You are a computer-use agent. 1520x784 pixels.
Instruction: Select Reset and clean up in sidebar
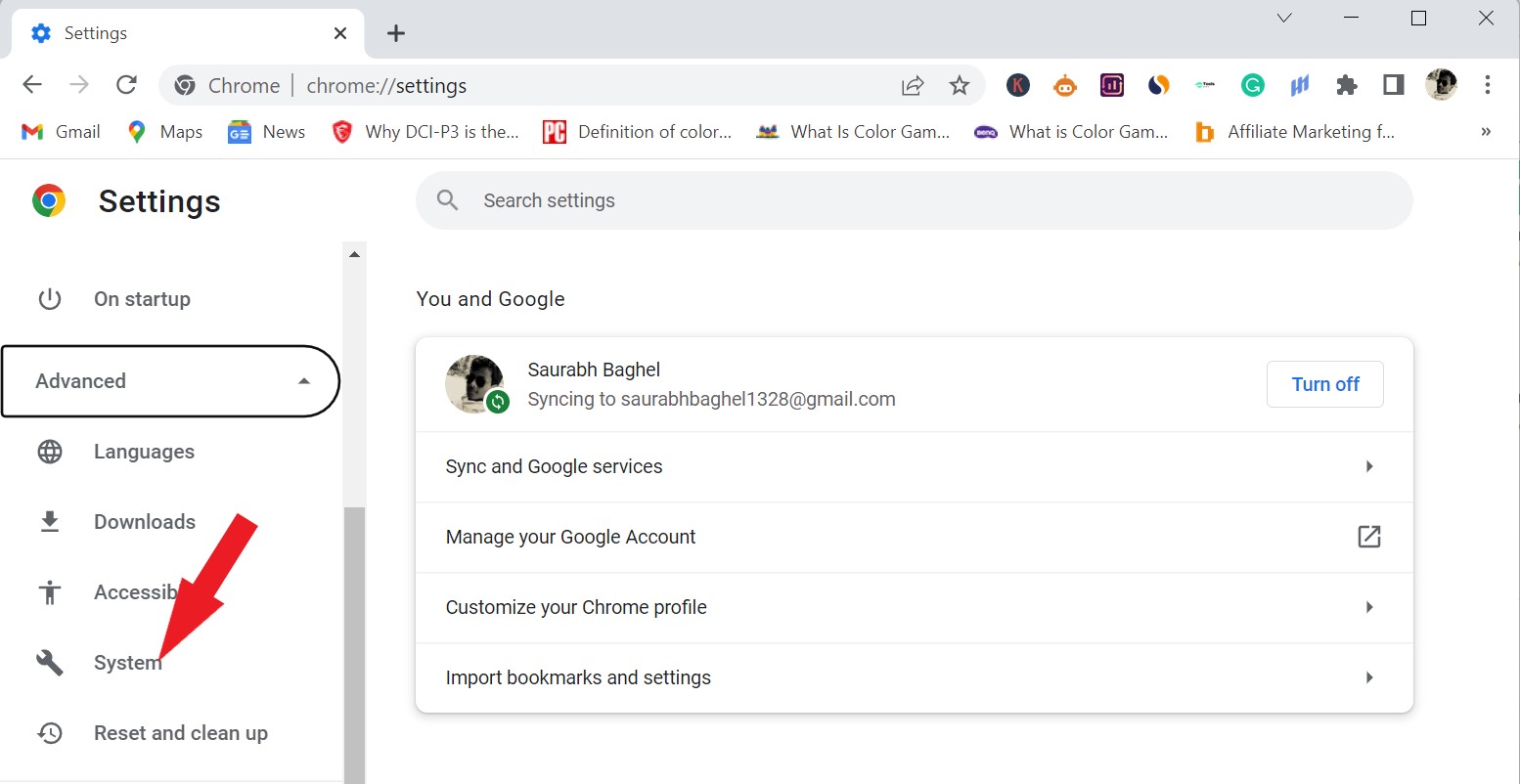[180, 732]
